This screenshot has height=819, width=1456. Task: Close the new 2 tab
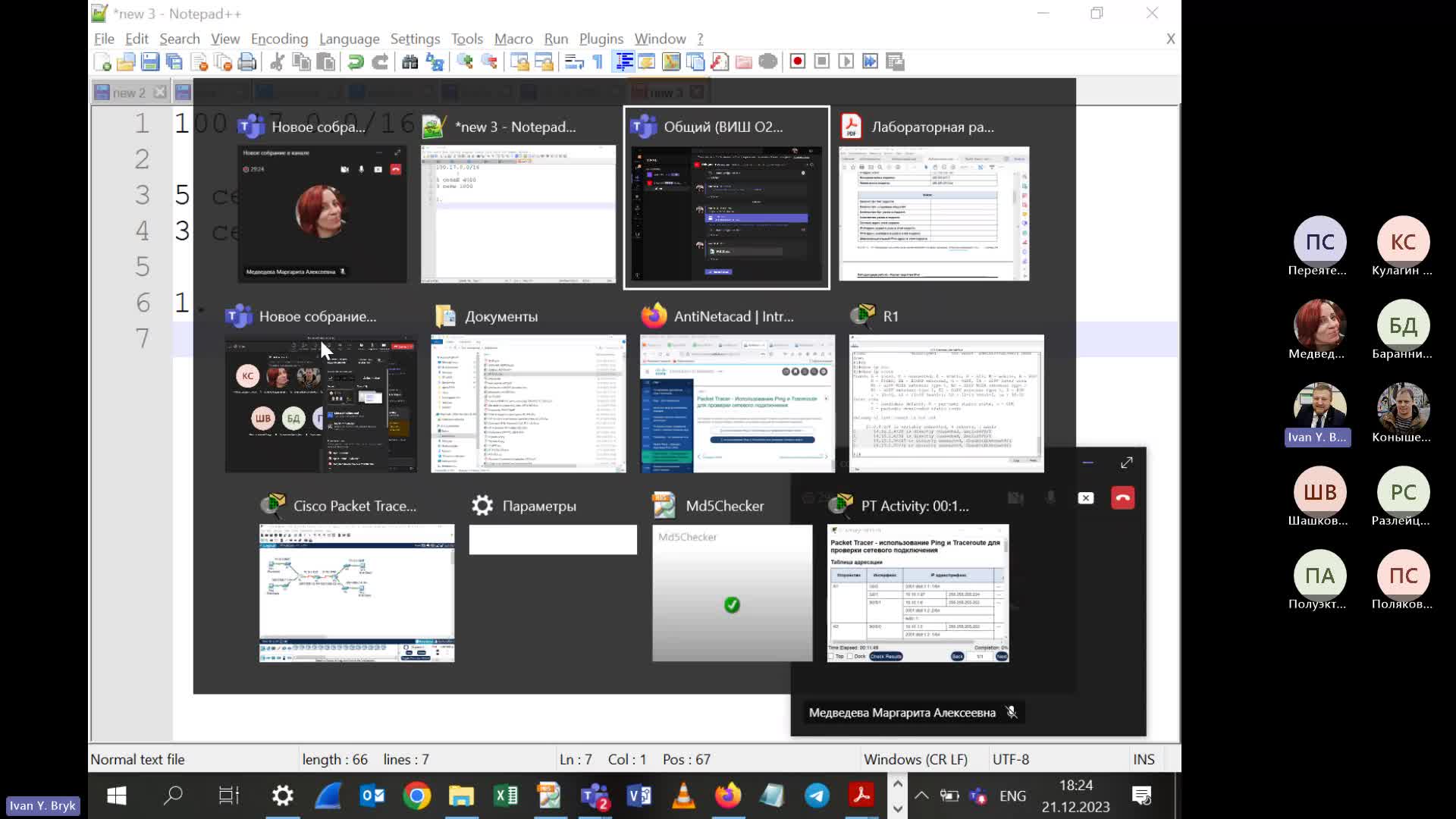[x=159, y=93]
